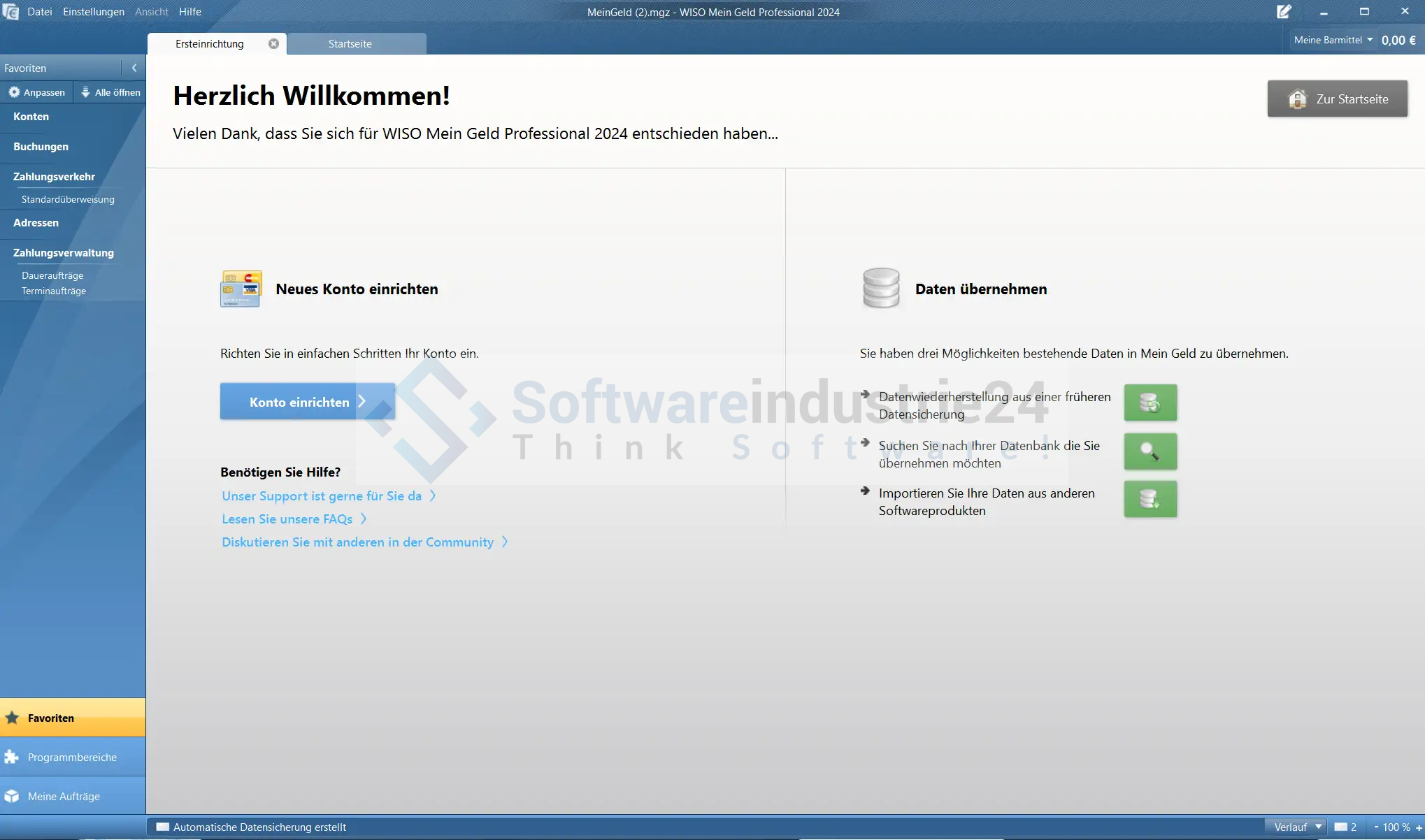This screenshot has height=840, width=1425.
Task: Click the mail icon in status bar
Action: click(1340, 827)
